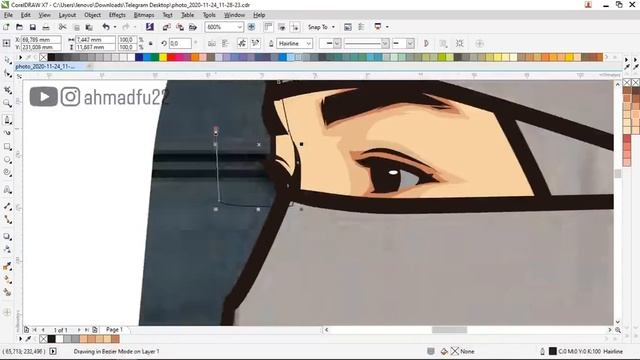The width and height of the screenshot is (640, 360).
Task: Click the object width input field
Action: click(x=96, y=40)
